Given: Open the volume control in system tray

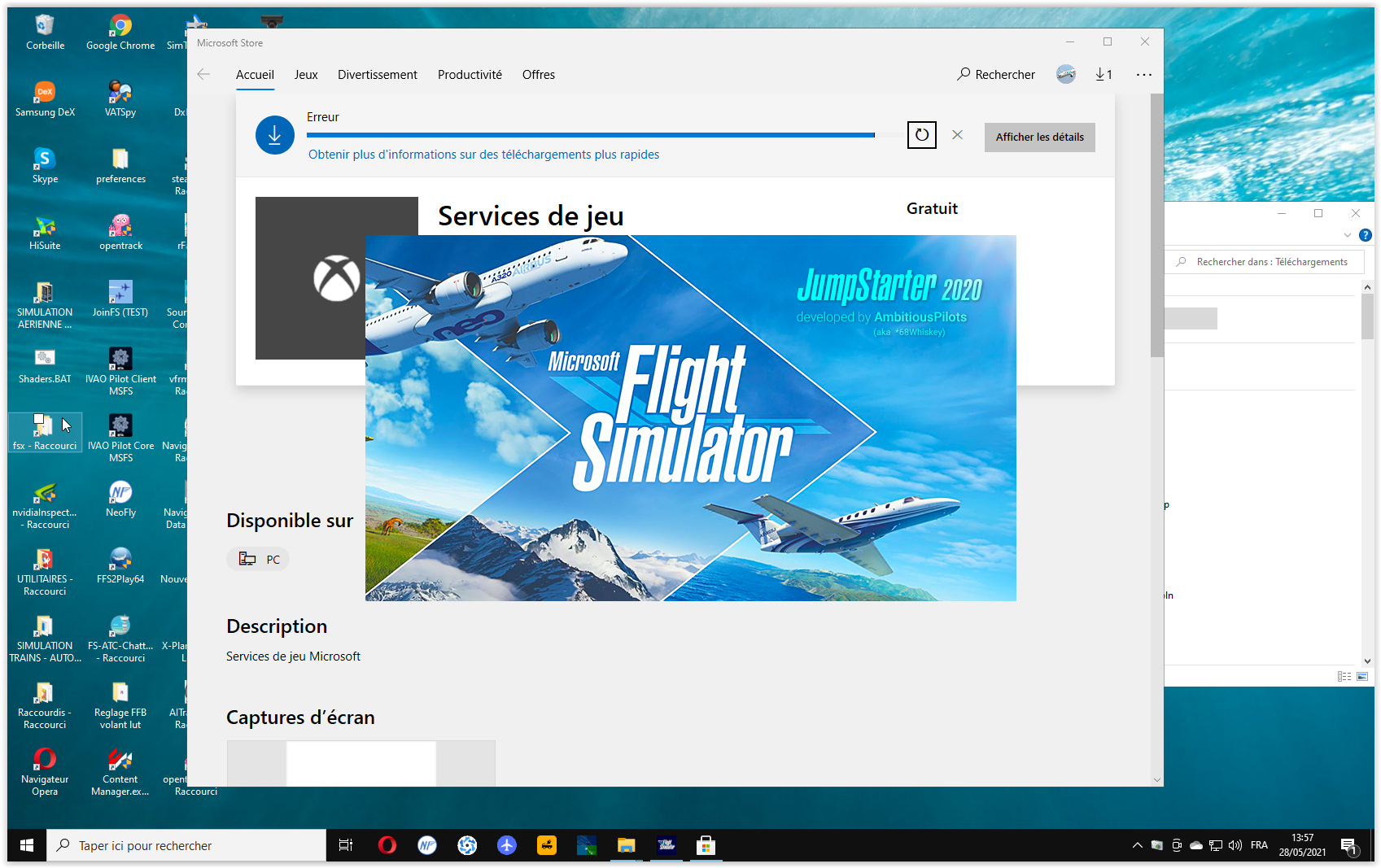Looking at the screenshot, I should 1235,845.
